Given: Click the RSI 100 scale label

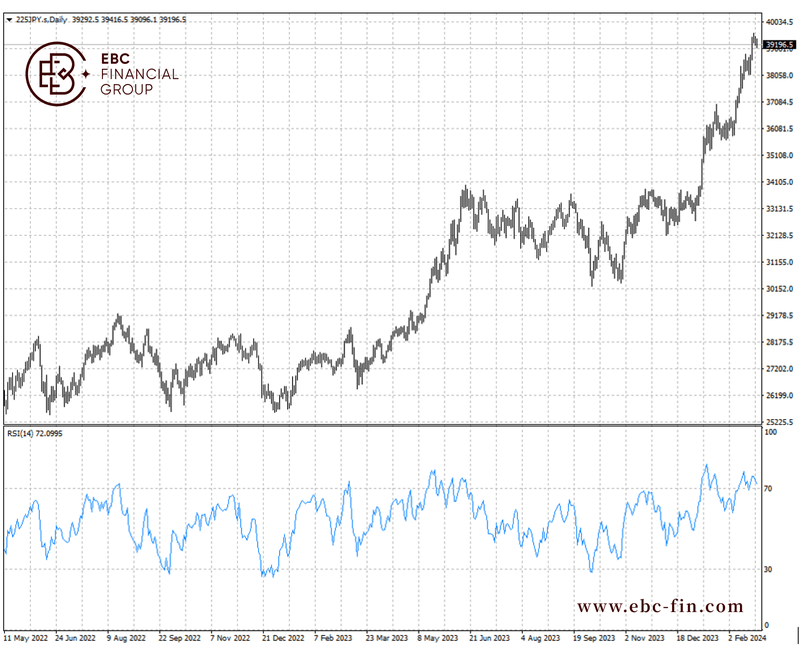Looking at the screenshot, I should 771,432.
